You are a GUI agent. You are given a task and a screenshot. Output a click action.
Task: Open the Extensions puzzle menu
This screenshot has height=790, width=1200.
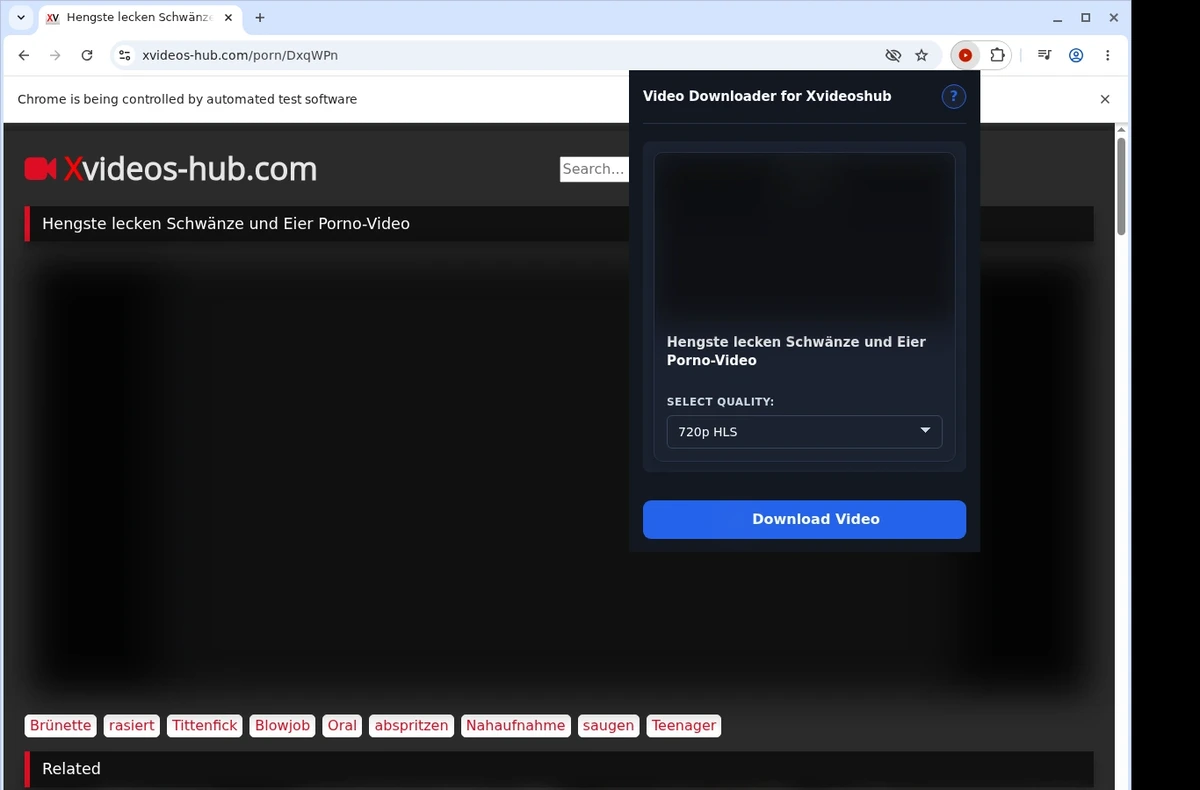point(997,56)
